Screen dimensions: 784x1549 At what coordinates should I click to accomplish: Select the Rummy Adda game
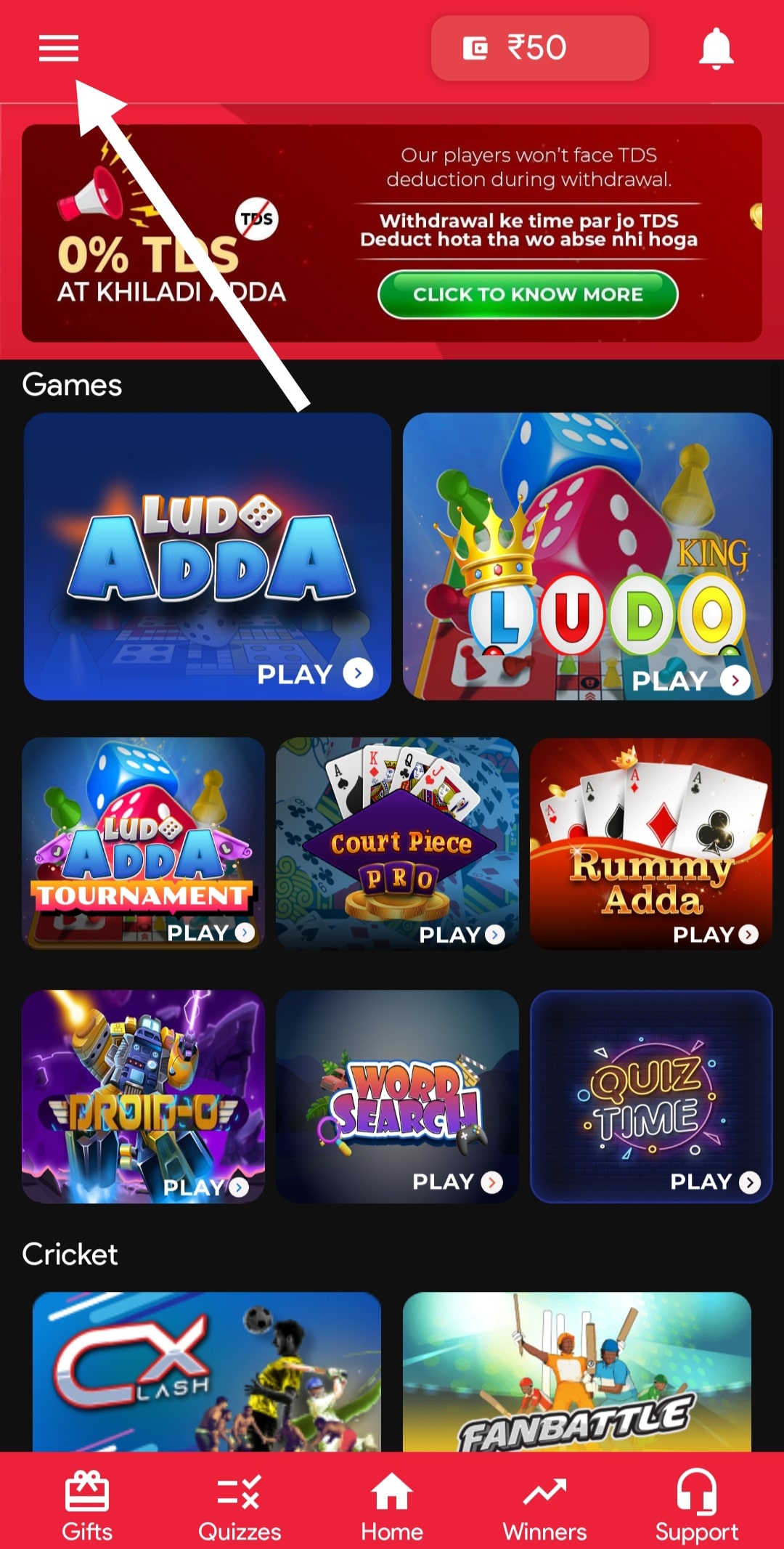click(651, 843)
